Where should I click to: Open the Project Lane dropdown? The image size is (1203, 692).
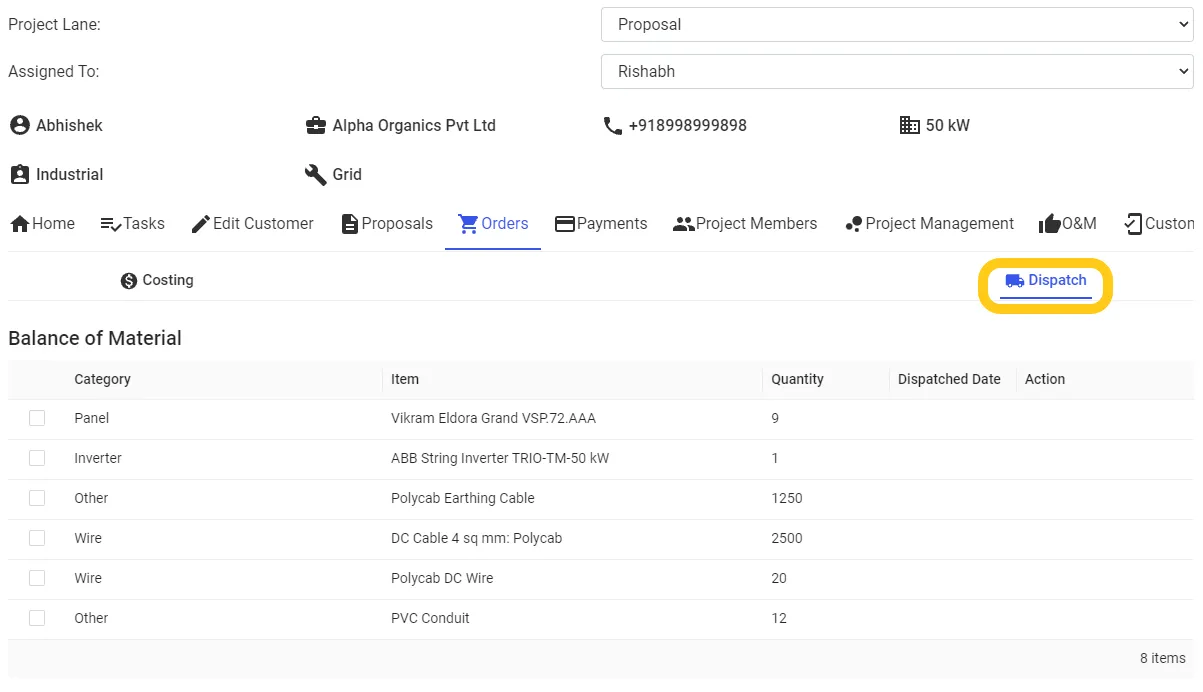click(897, 25)
